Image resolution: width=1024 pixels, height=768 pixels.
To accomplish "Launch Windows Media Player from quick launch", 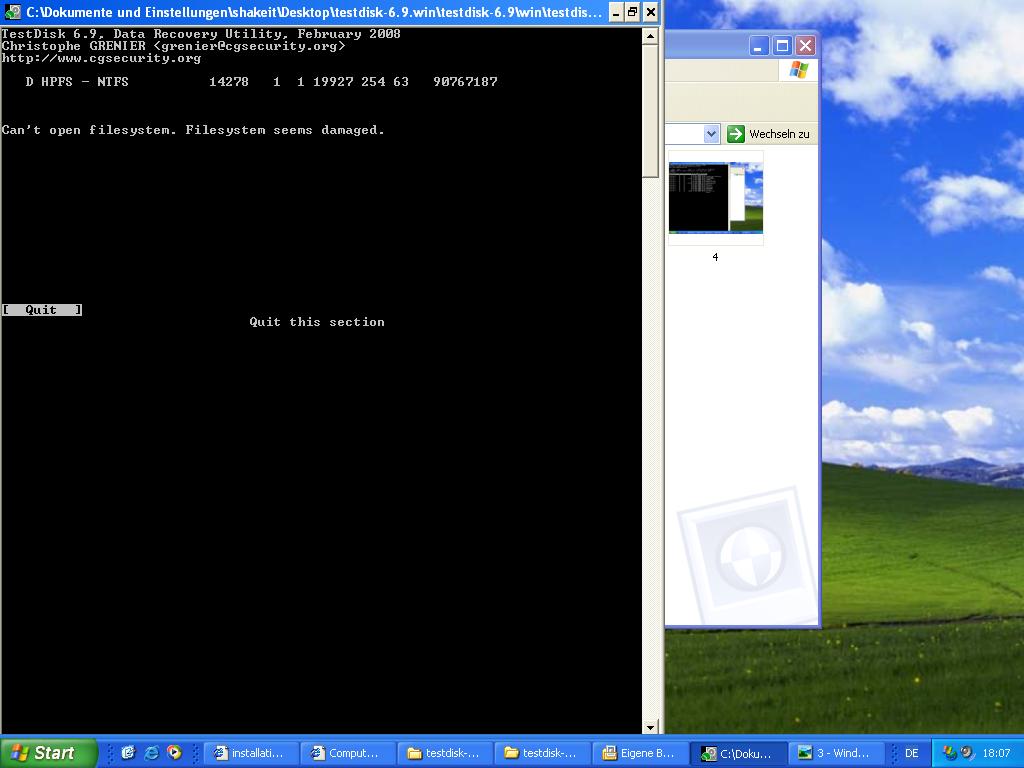I will coord(174,753).
